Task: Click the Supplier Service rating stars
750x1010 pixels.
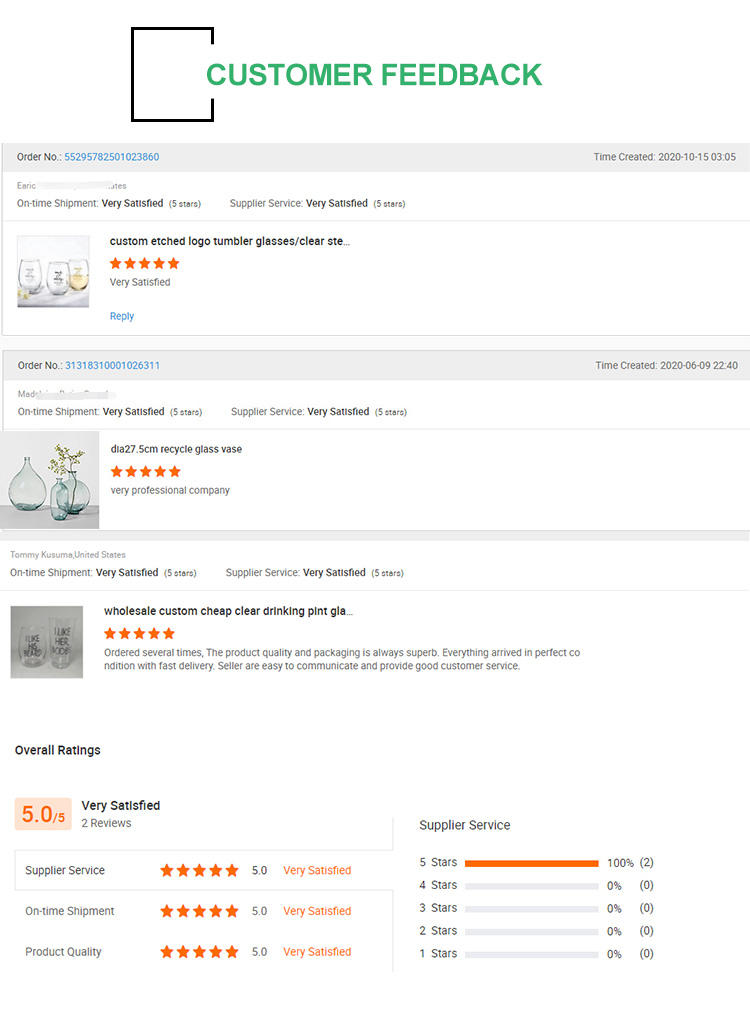Action: [x=199, y=871]
